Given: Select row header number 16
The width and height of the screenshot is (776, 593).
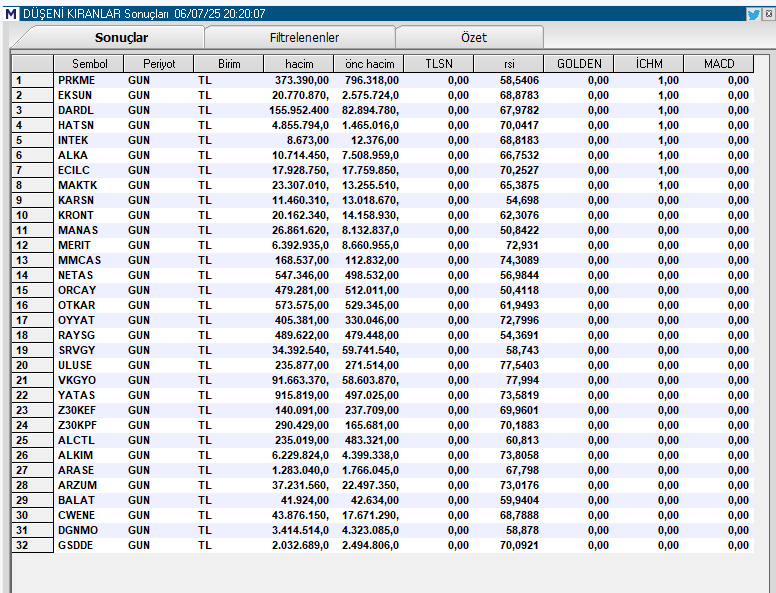Looking at the screenshot, I should click(33, 305).
